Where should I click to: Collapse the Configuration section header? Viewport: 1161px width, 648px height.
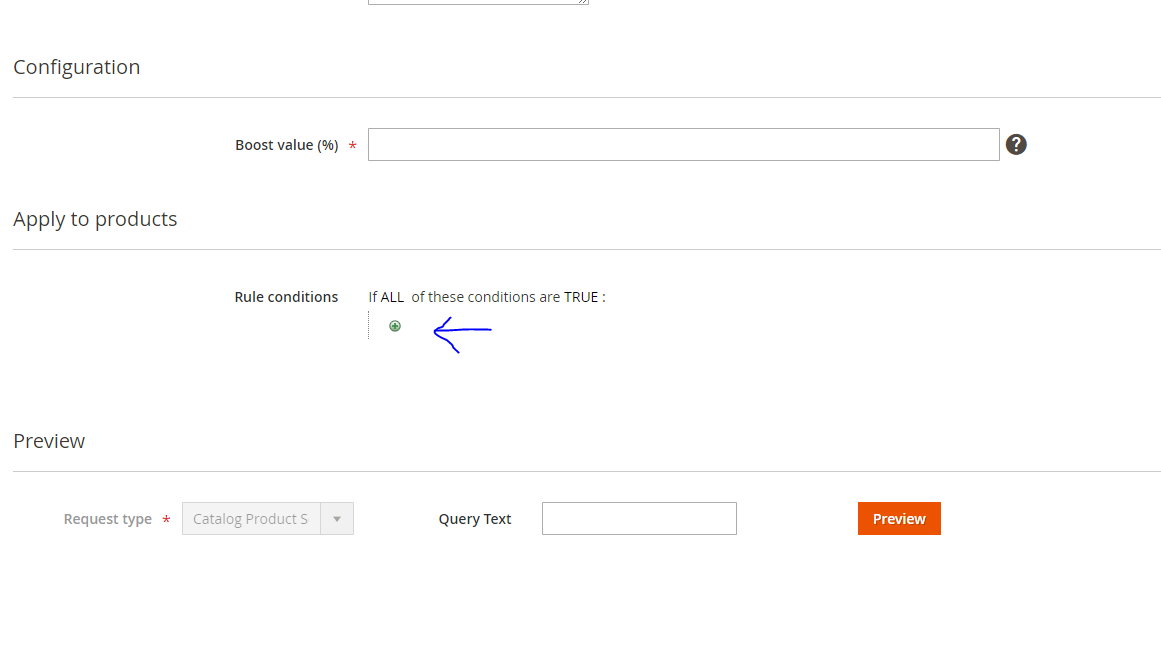76,67
